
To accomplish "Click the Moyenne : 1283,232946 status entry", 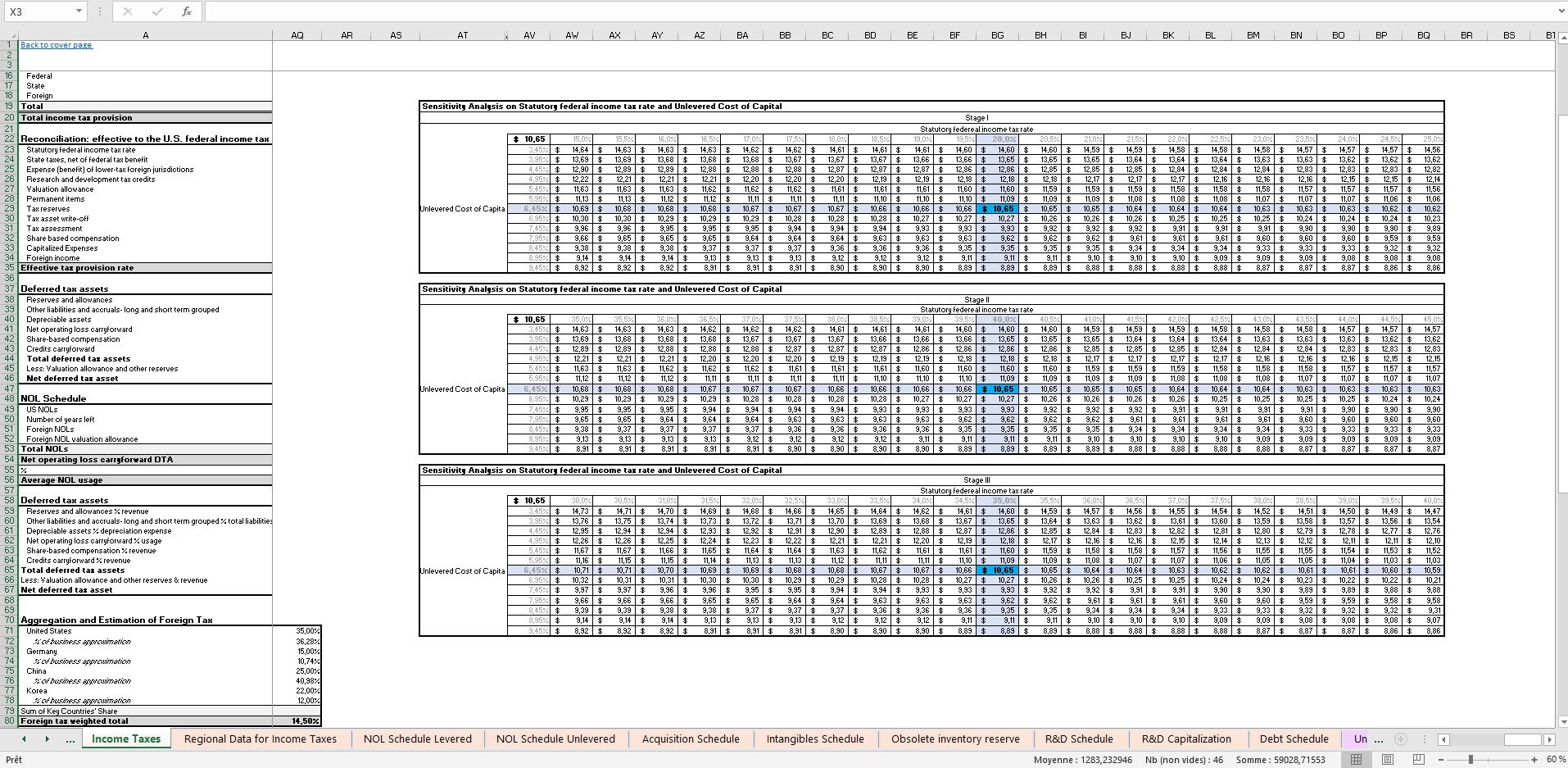I will click(x=1083, y=760).
